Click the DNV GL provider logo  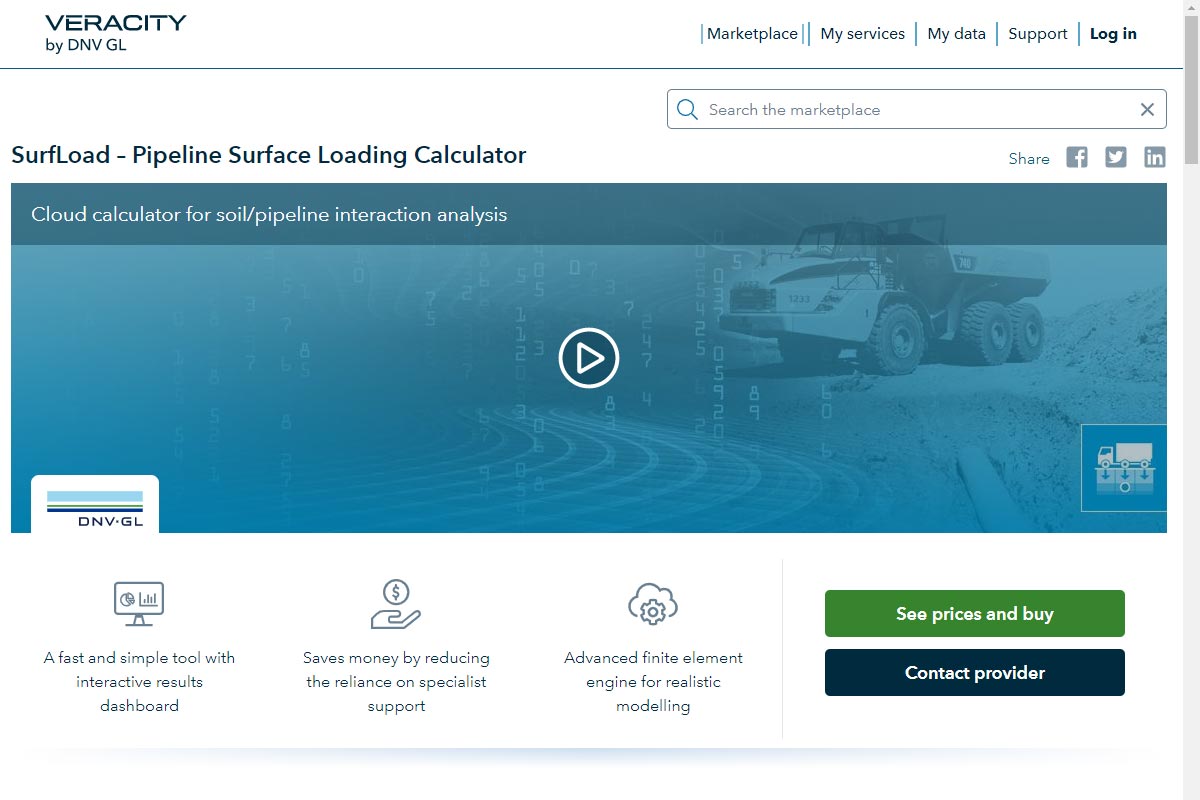point(95,506)
